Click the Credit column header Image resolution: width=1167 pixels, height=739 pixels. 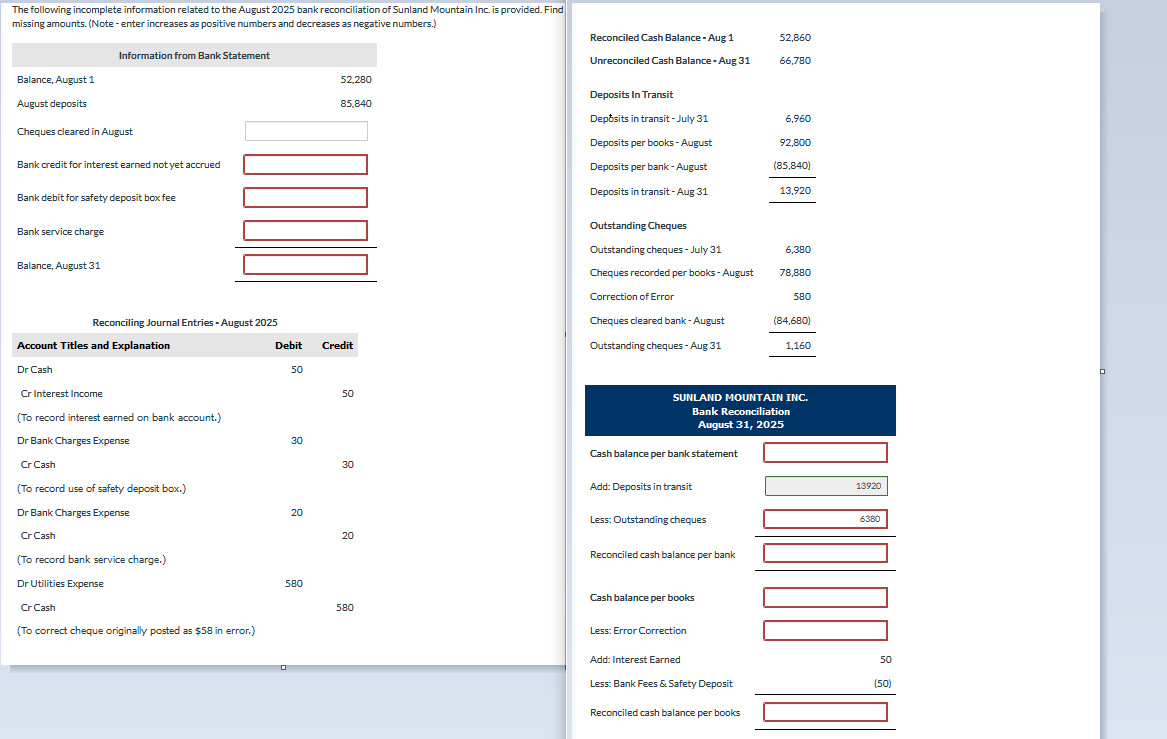point(337,345)
